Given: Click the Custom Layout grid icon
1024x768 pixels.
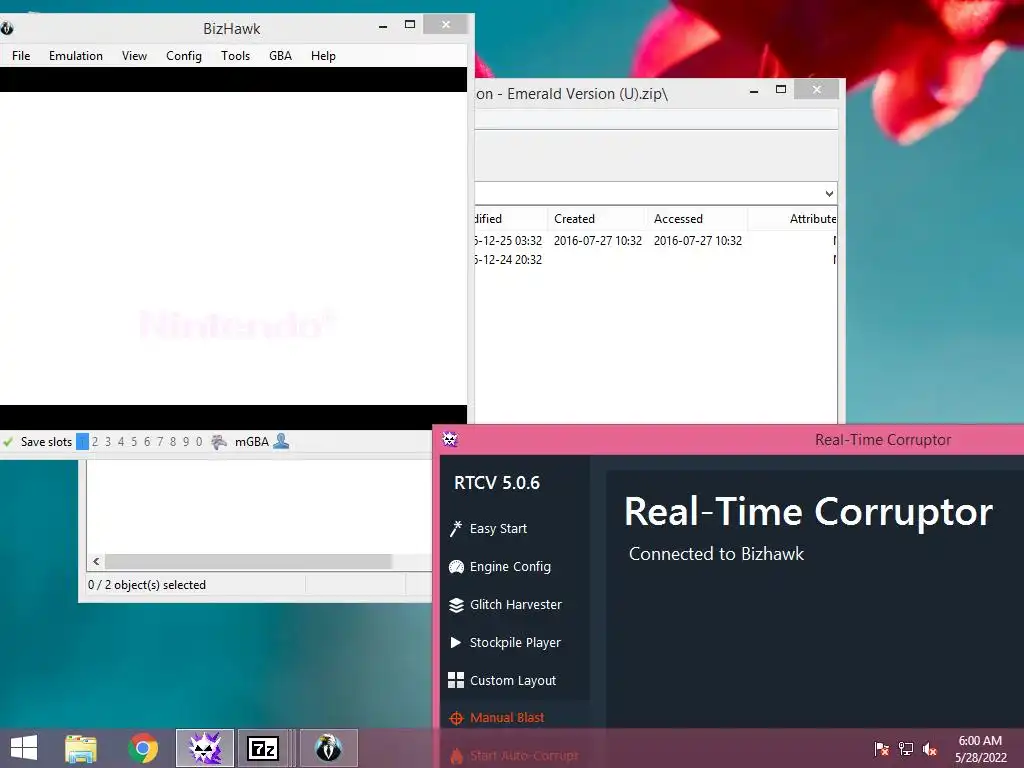Looking at the screenshot, I should (x=456, y=680).
